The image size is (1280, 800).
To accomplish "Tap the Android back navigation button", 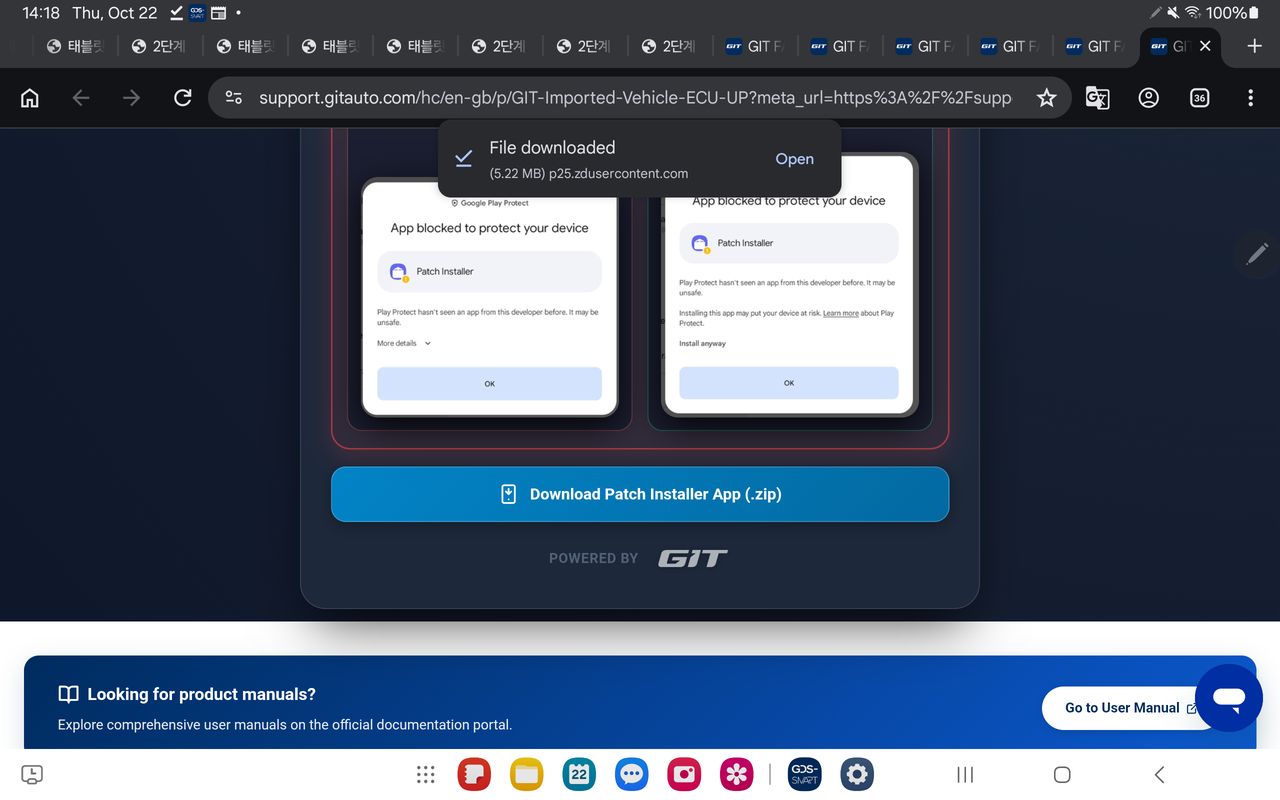I will click(x=1159, y=774).
